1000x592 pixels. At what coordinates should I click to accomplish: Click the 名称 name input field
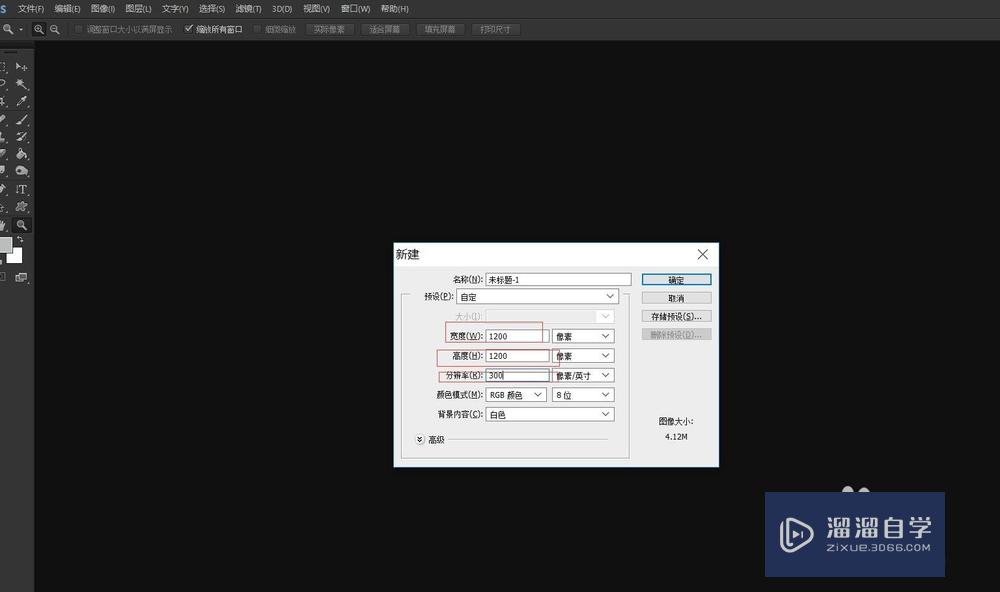pyautogui.click(x=558, y=279)
